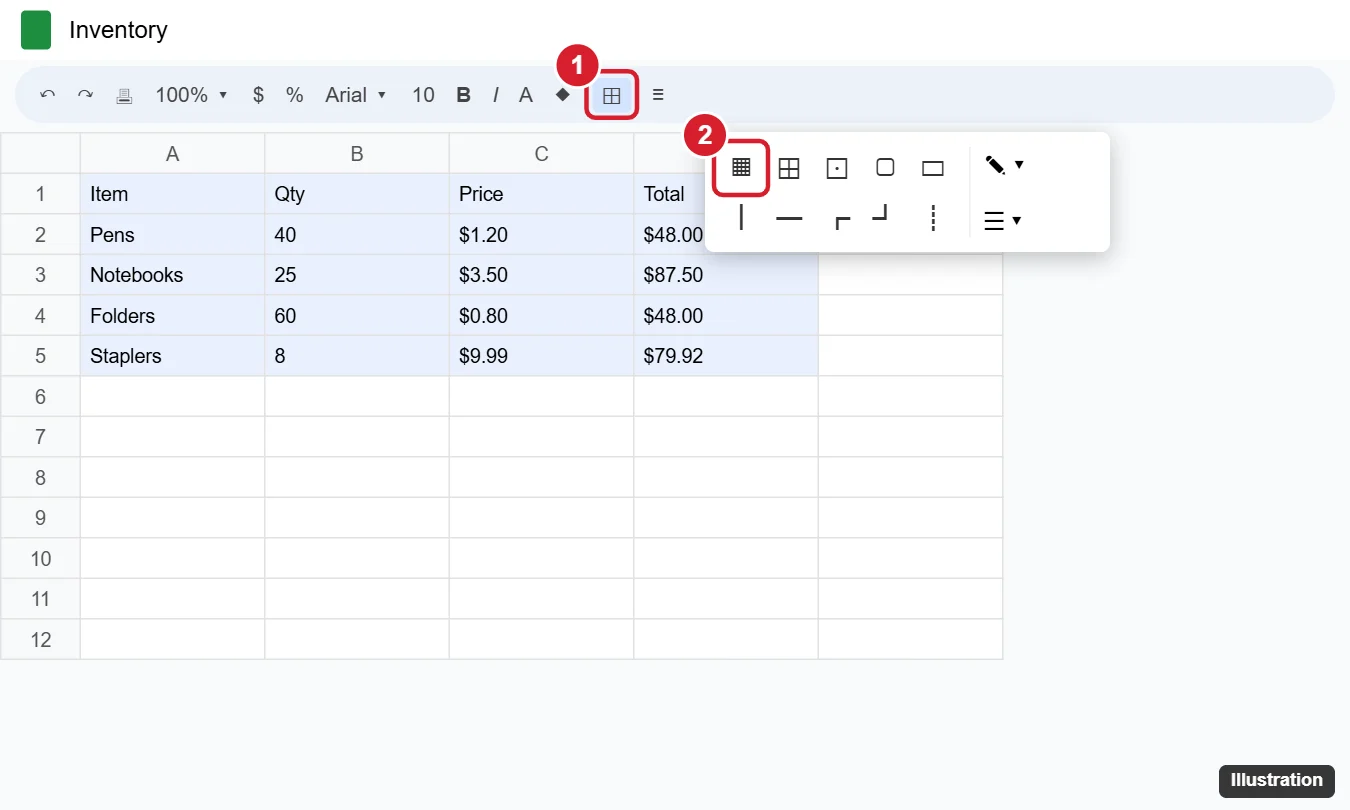Toggle bold formatting
This screenshot has height=810, width=1350.
click(x=463, y=95)
